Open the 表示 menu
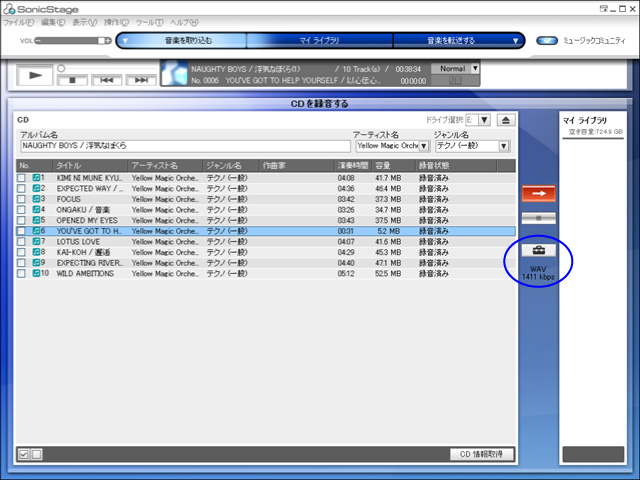 [x=84, y=22]
